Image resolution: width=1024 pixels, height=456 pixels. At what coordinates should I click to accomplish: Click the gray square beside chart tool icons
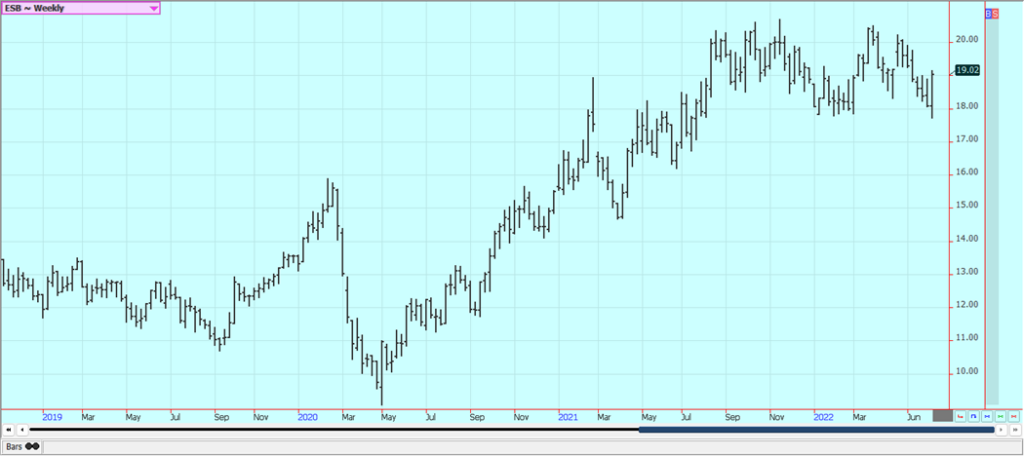[943, 415]
